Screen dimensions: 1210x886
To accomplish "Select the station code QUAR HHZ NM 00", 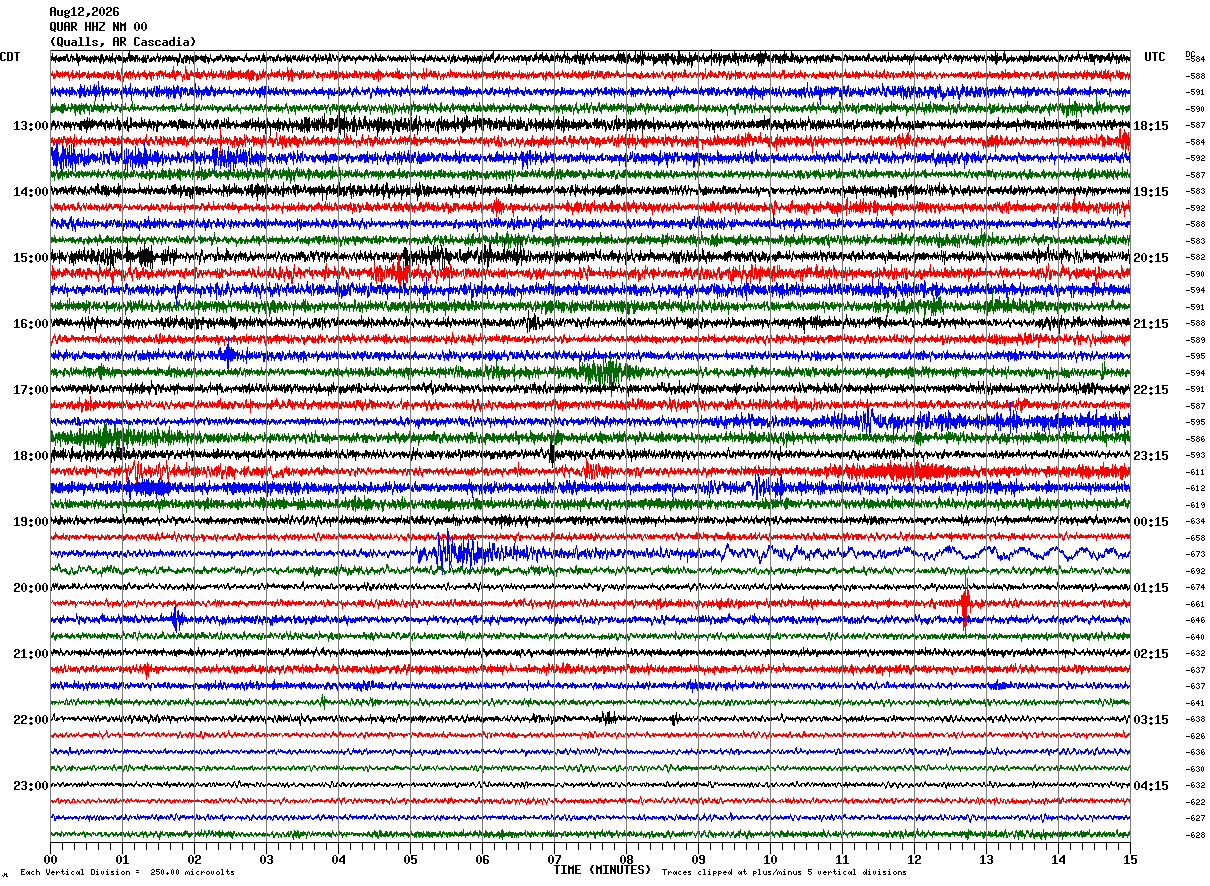I will tap(98, 27).
